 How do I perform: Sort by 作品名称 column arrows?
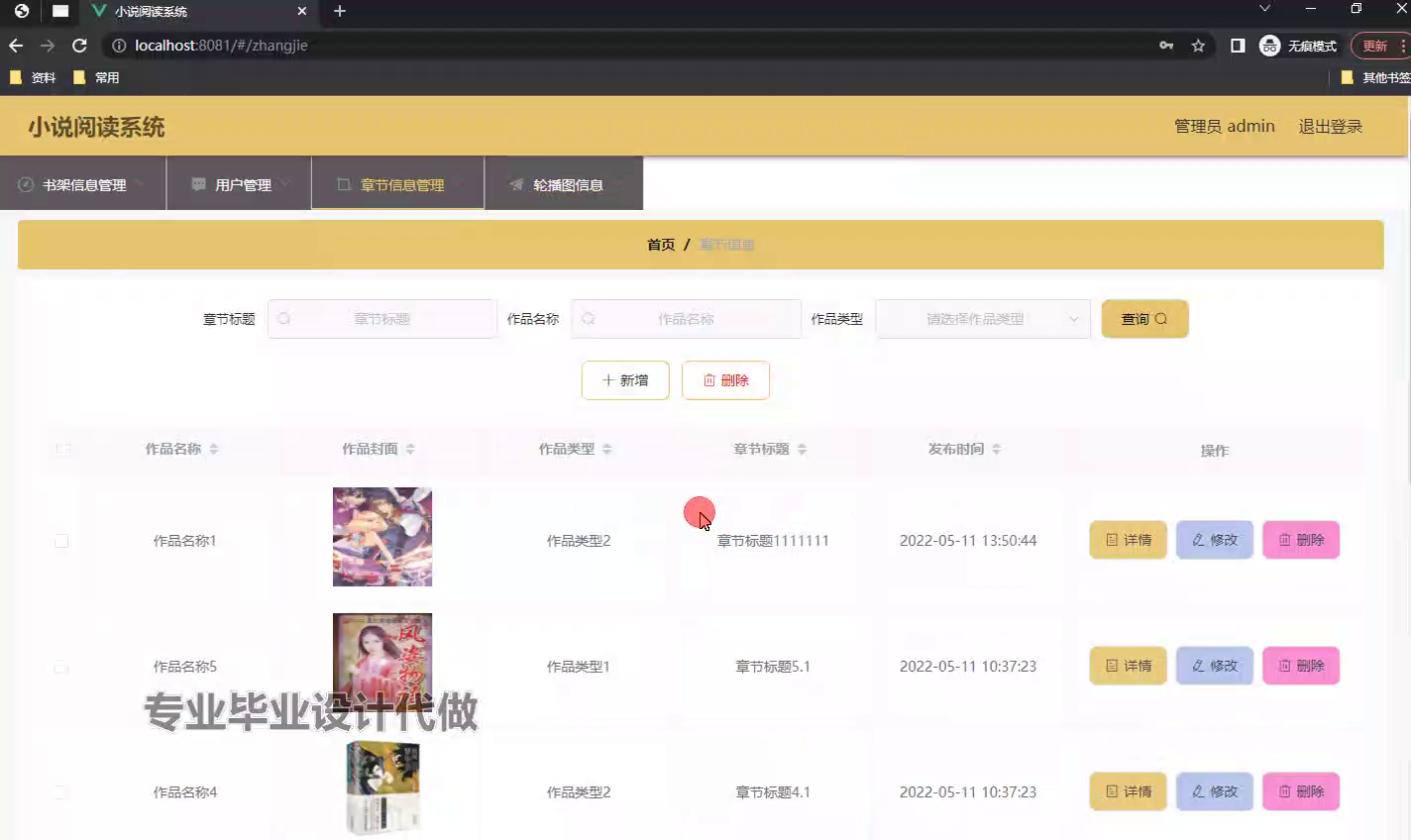214,450
